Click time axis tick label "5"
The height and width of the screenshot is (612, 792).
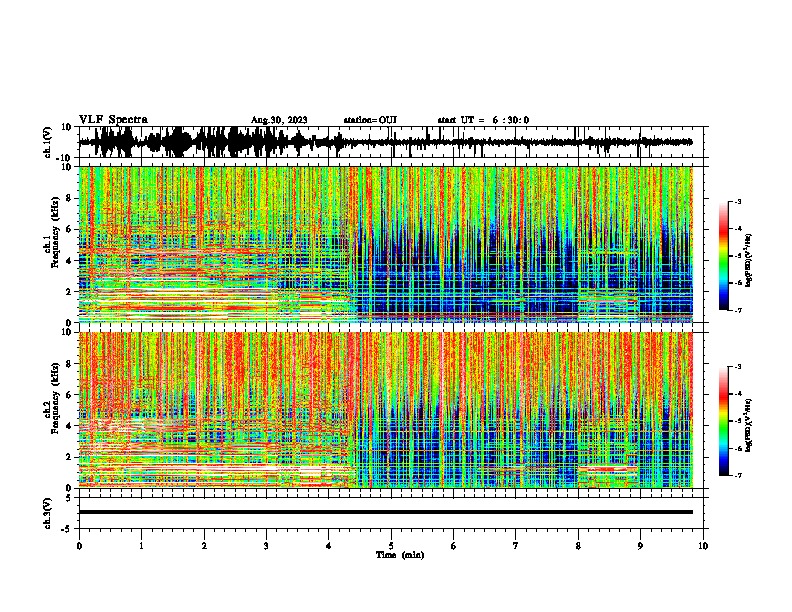tap(391, 546)
